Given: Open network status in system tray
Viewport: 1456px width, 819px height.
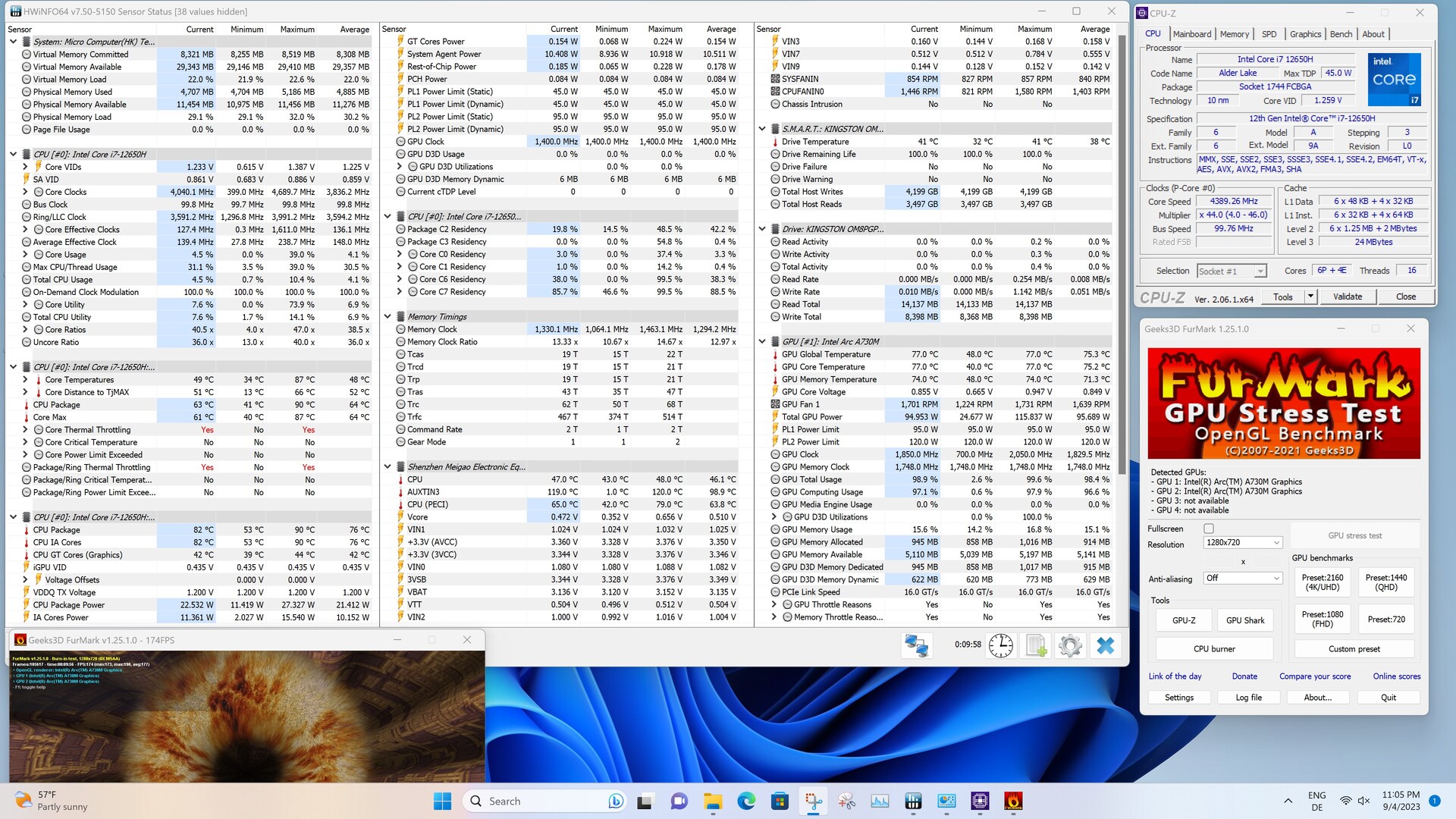Looking at the screenshot, I should point(1345,801).
